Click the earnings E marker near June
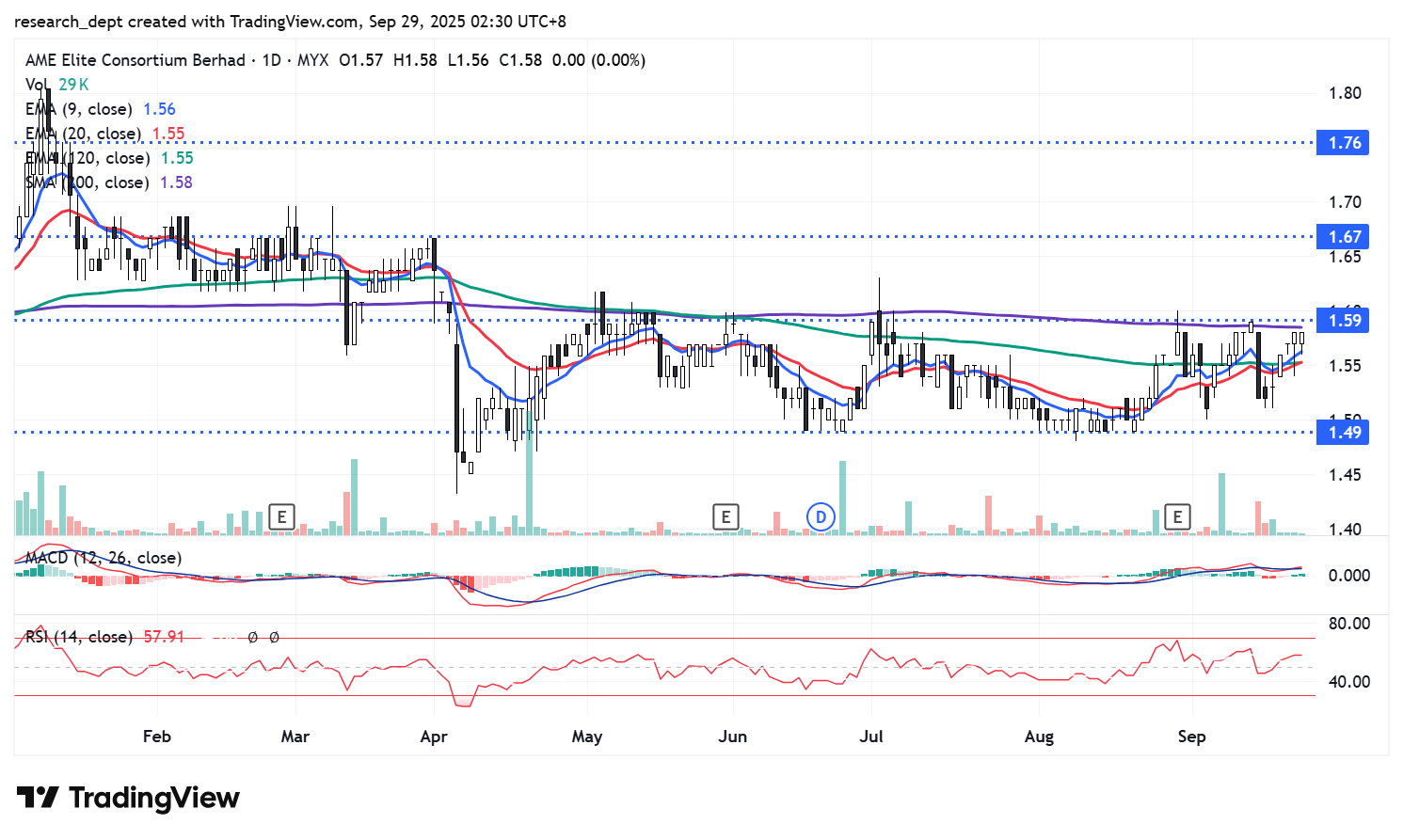Image resolution: width=1403 pixels, height=840 pixels. [x=725, y=516]
